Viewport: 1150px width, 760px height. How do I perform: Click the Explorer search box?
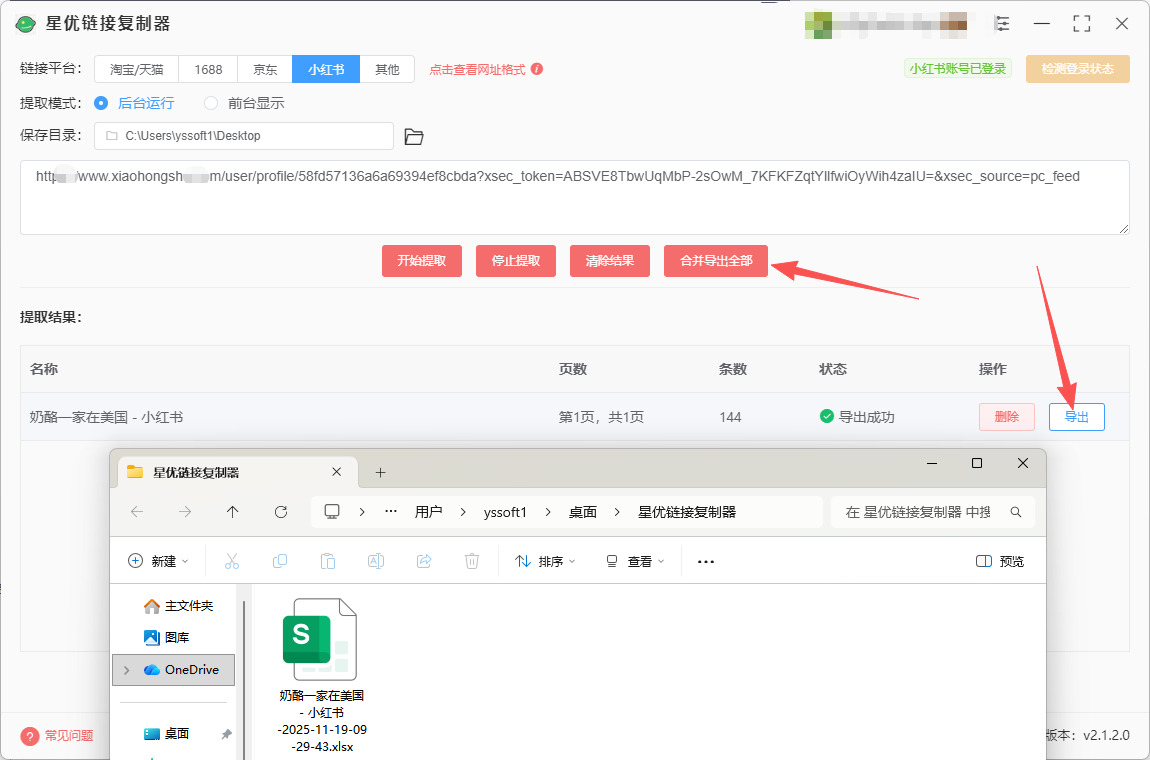click(932, 512)
